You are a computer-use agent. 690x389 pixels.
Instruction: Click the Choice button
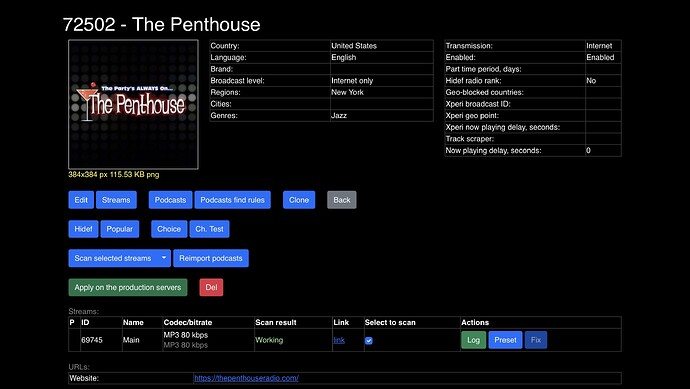pos(169,229)
